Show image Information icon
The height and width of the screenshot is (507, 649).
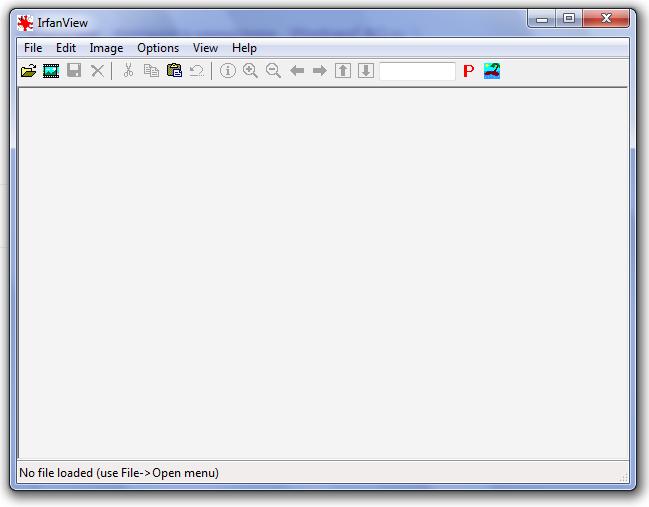pyautogui.click(x=228, y=71)
